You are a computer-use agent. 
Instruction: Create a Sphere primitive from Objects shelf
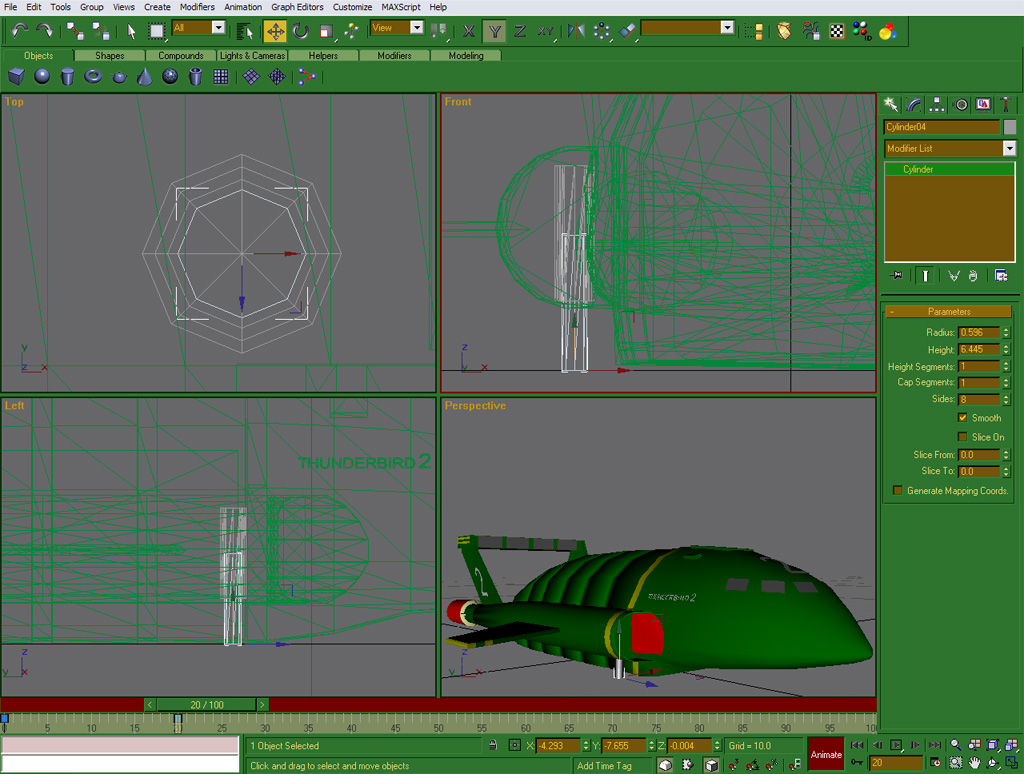pos(42,77)
